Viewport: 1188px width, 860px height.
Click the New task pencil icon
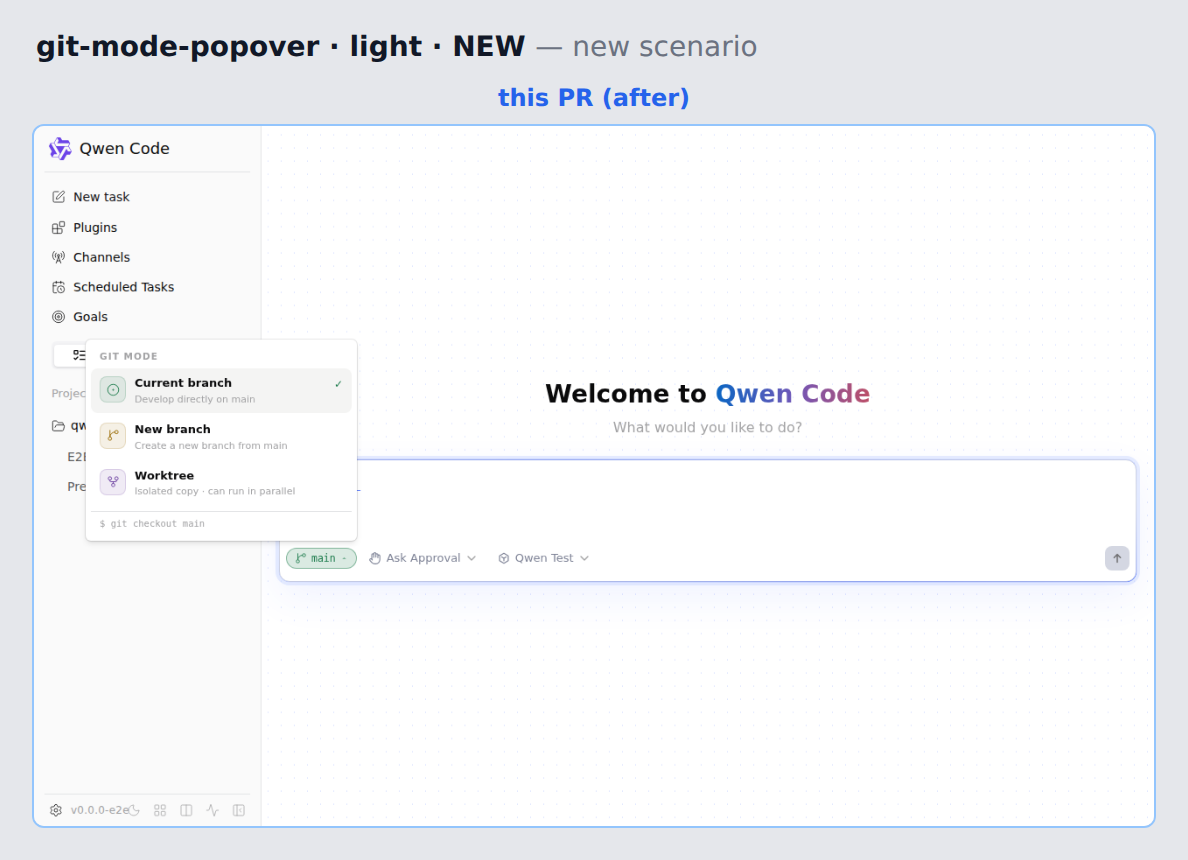(58, 197)
